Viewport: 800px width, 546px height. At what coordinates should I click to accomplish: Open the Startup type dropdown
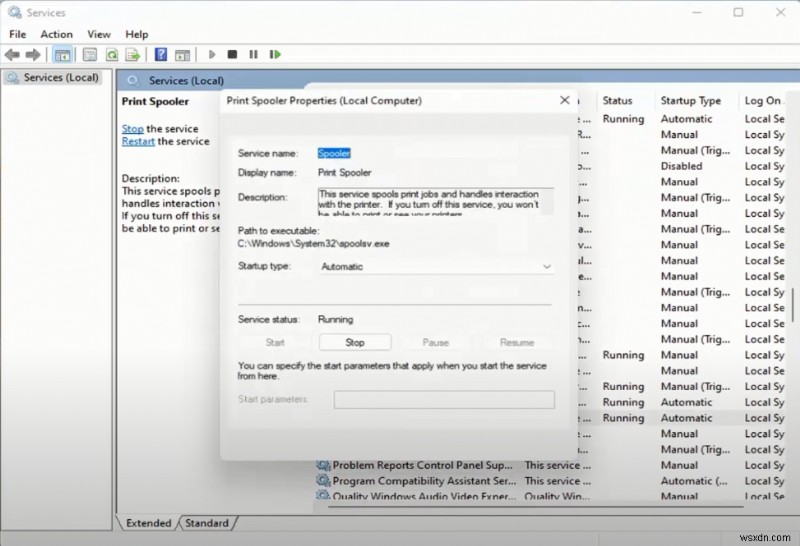(437, 266)
